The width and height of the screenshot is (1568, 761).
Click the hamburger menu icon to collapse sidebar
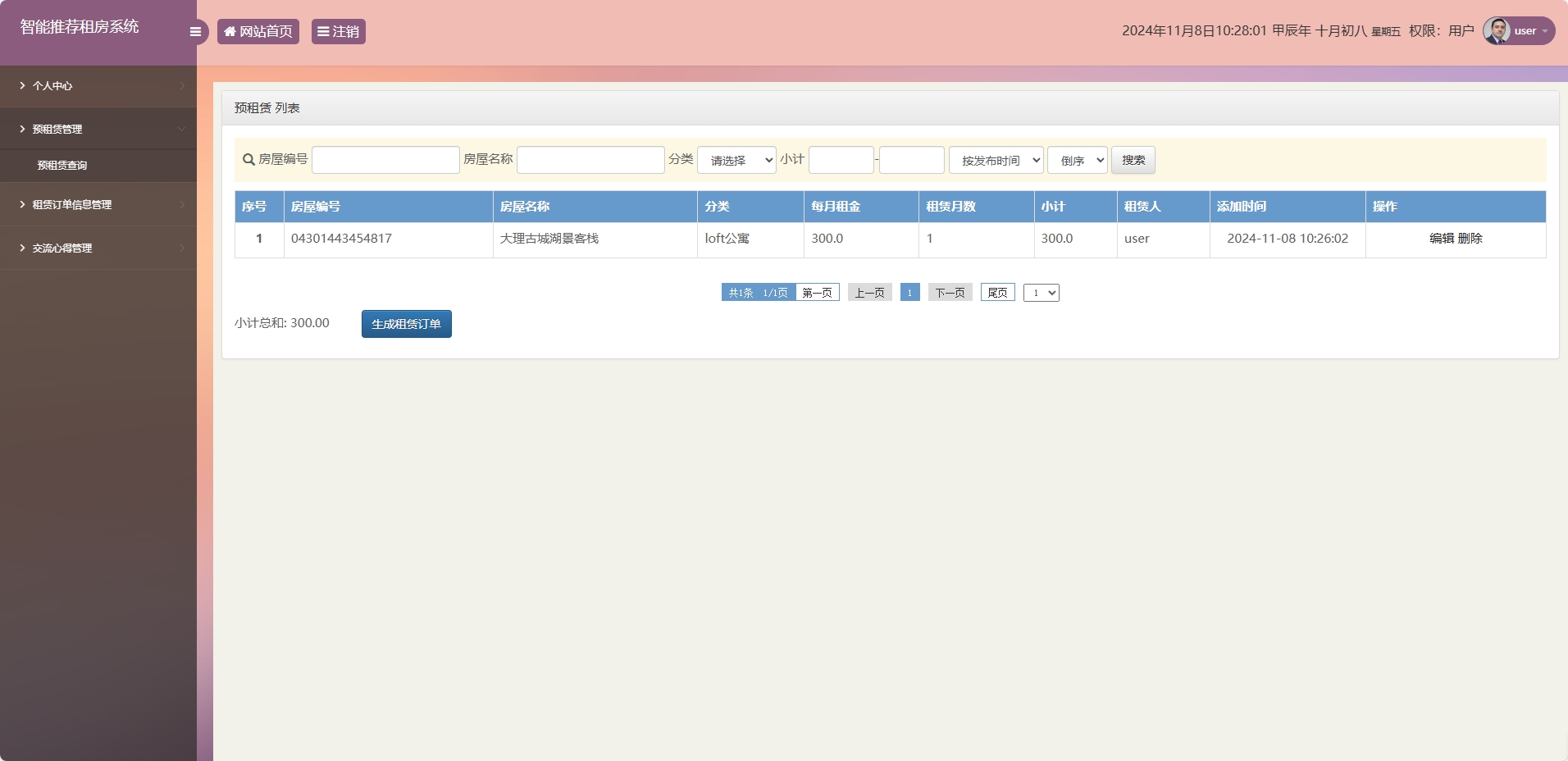coord(195,31)
